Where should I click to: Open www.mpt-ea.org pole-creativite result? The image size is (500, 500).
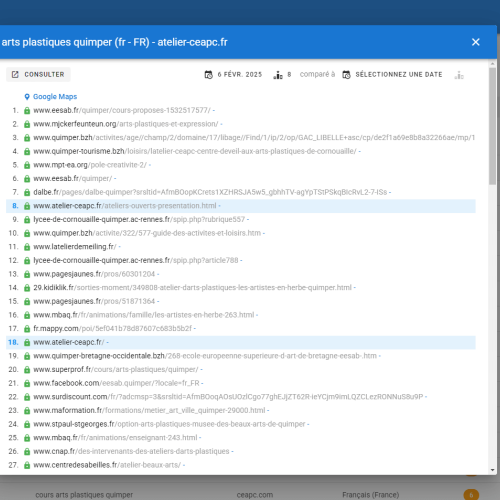(x=90, y=165)
